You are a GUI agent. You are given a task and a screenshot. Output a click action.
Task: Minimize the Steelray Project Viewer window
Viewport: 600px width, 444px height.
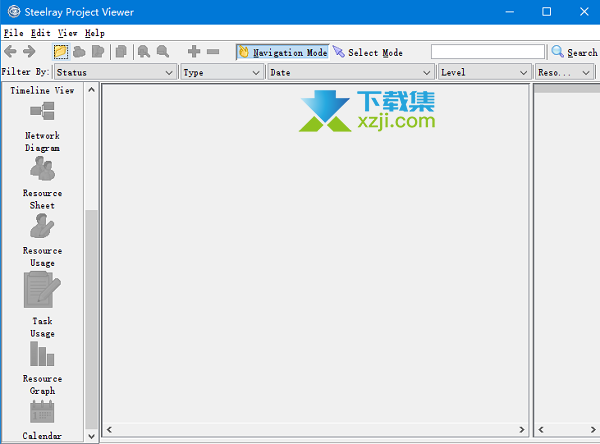click(x=509, y=12)
